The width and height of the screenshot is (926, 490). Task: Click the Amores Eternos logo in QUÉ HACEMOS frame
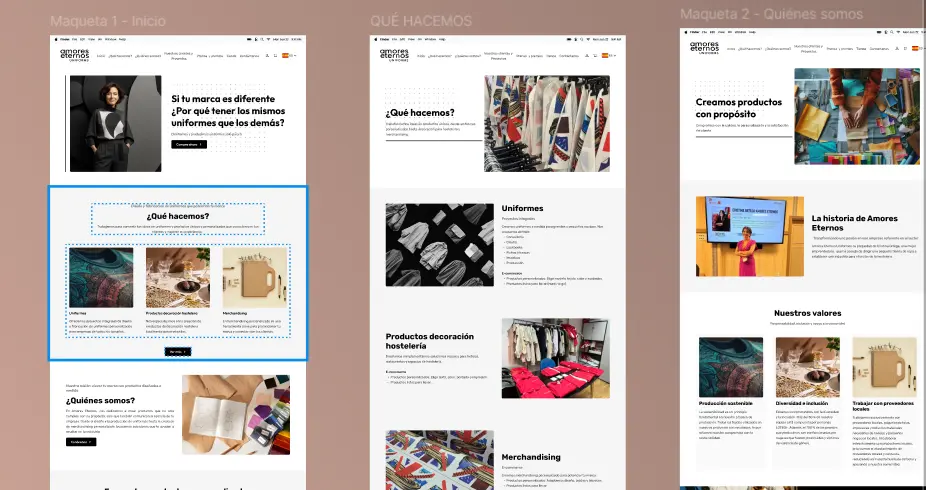(x=395, y=55)
